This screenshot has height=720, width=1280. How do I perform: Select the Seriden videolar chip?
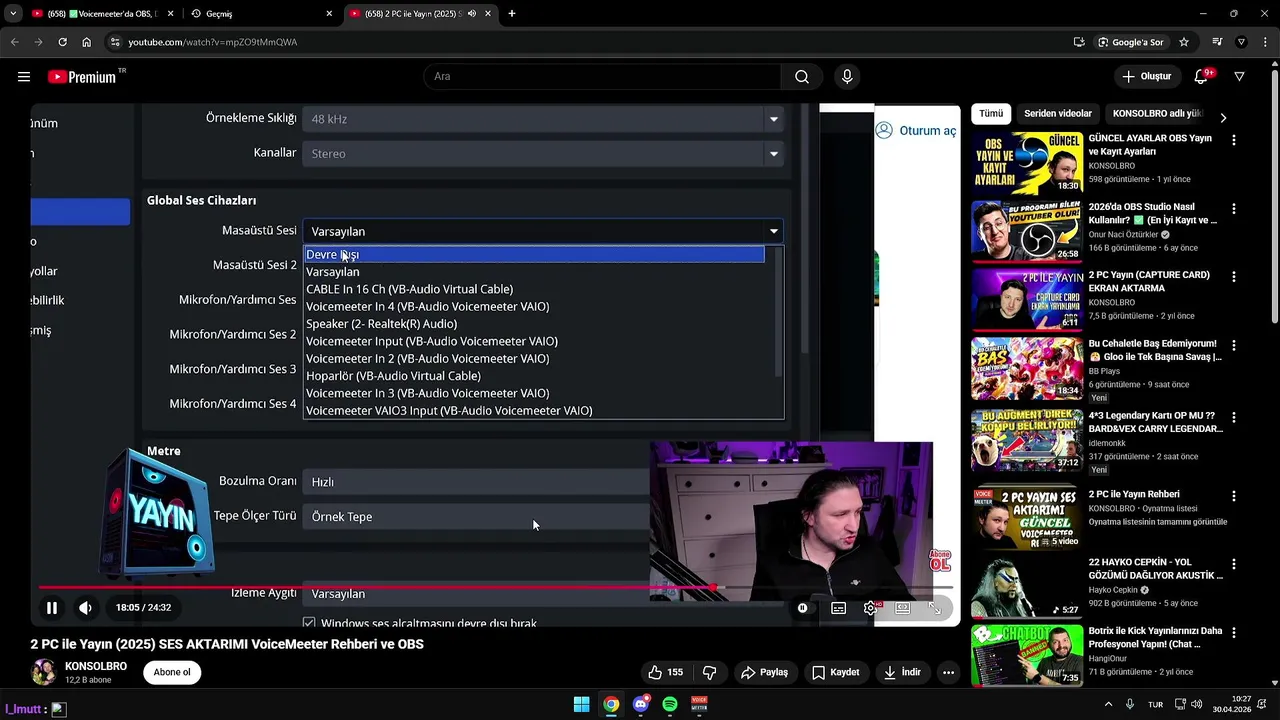[x=1058, y=114]
